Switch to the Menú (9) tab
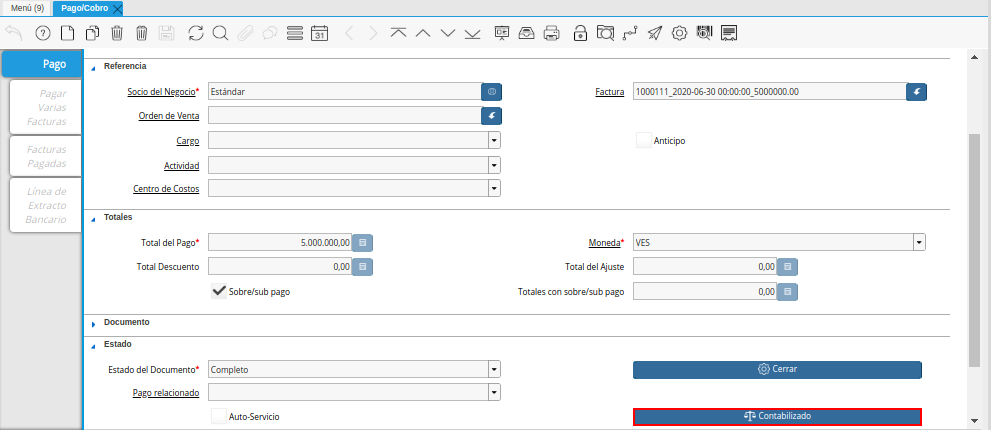Image resolution: width=991 pixels, height=430 pixels. click(x=27, y=8)
